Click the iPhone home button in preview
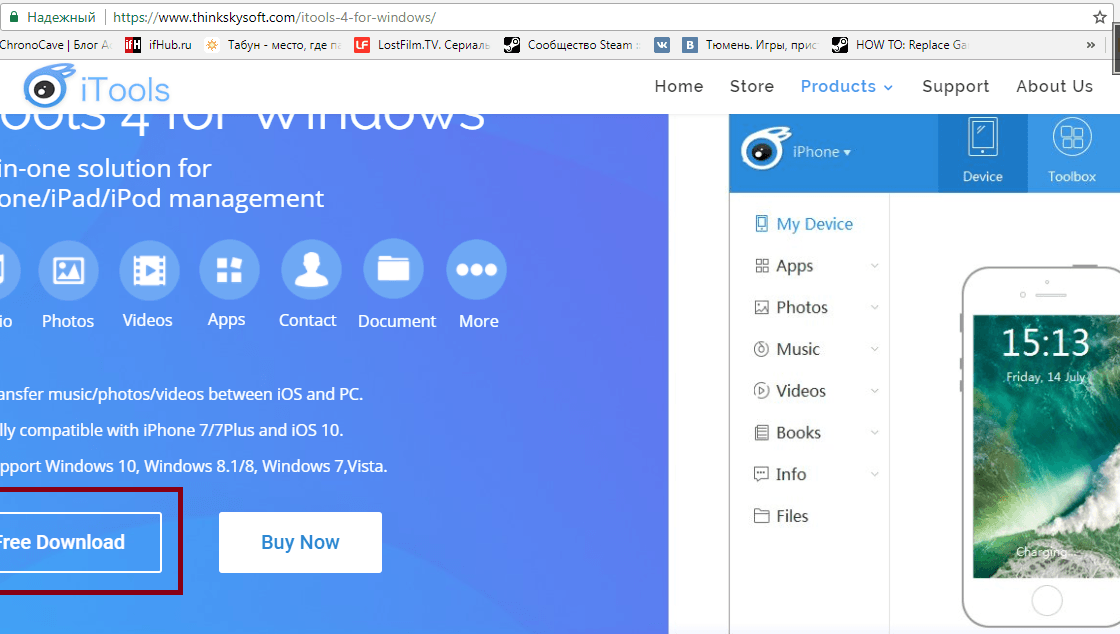The height and width of the screenshot is (634, 1120). (x=1047, y=600)
